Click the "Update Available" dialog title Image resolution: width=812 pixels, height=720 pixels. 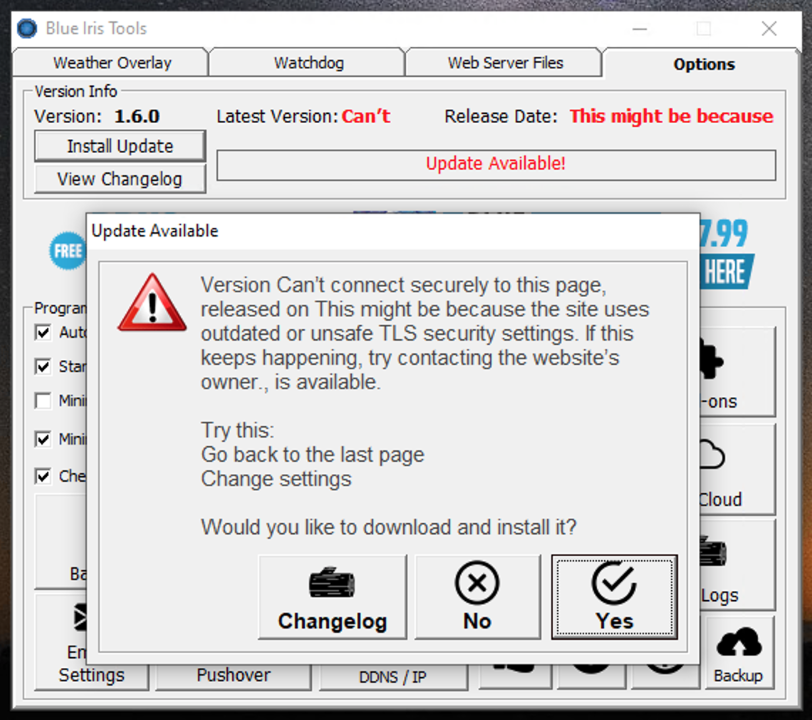click(x=155, y=231)
